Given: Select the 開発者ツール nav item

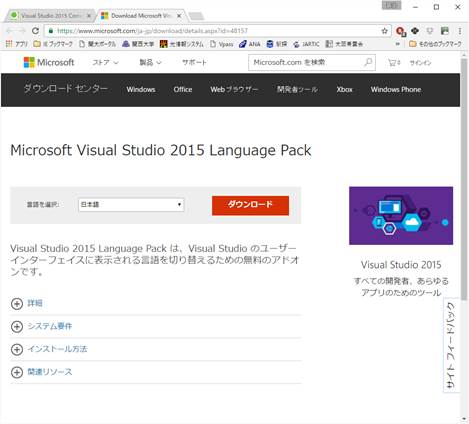Looking at the screenshot, I should [297, 89].
